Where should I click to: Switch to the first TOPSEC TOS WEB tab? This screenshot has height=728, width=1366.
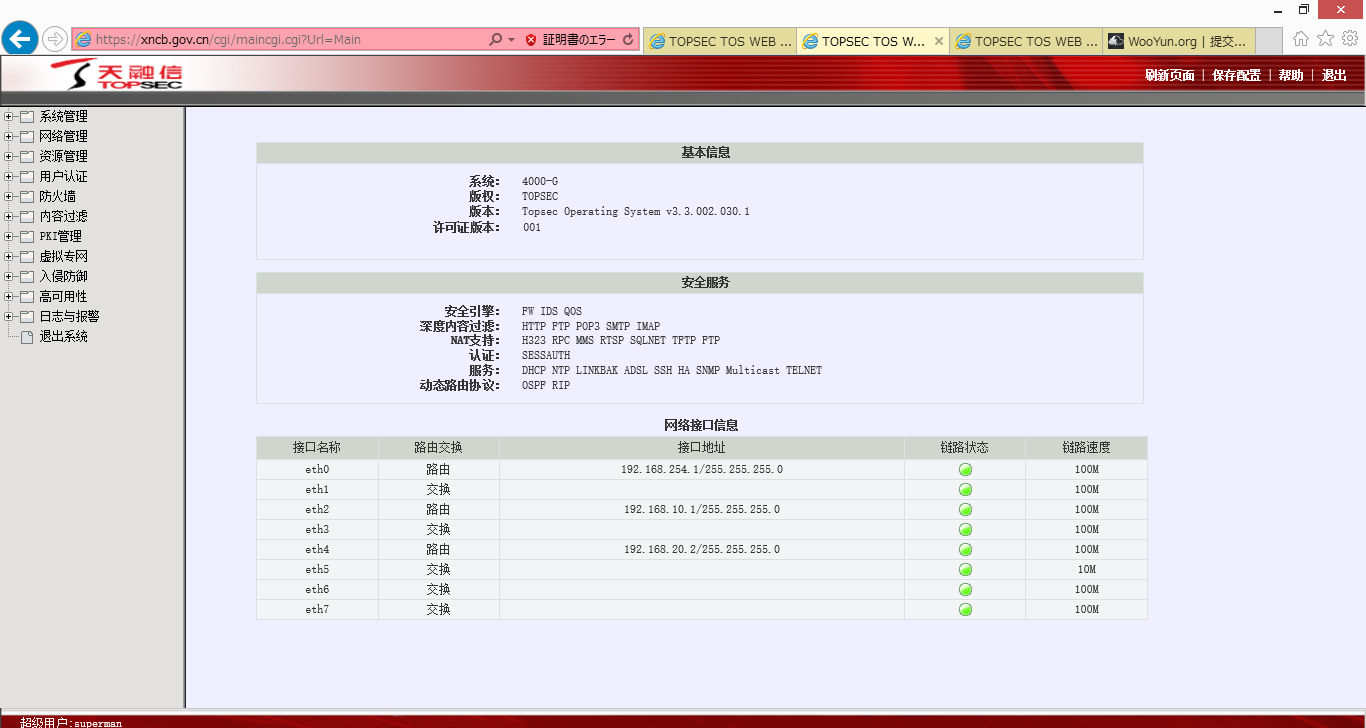coord(720,41)
